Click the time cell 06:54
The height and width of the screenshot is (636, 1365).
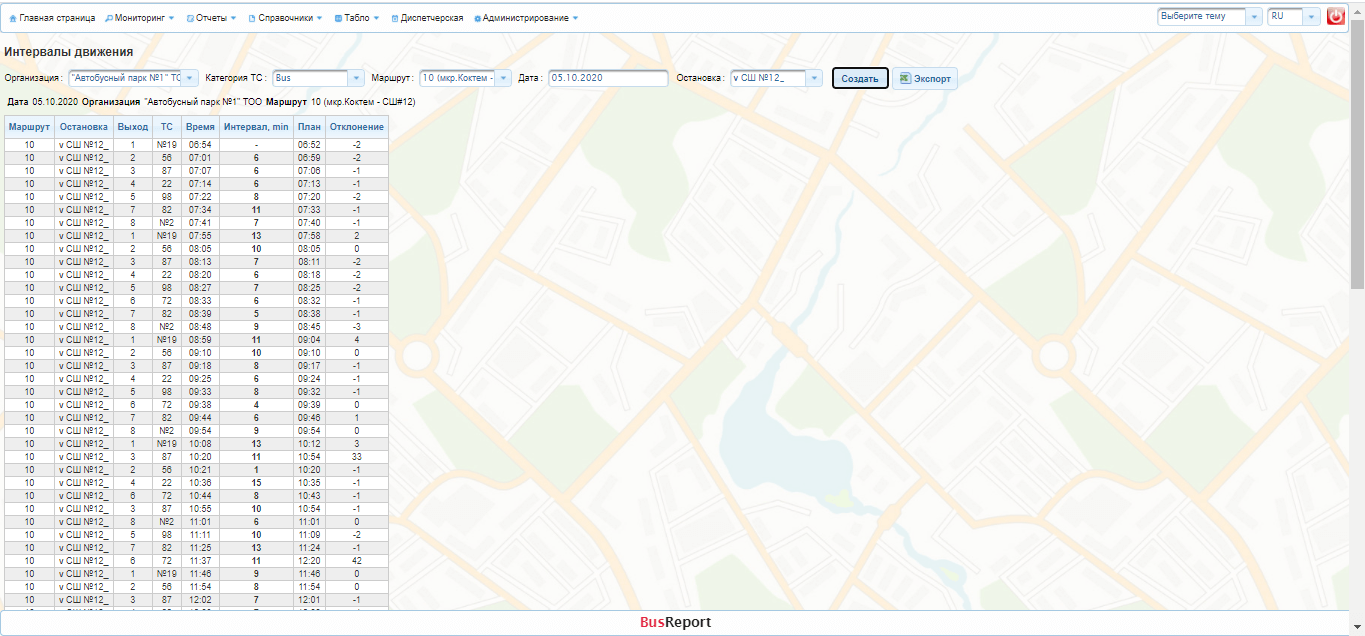click(x=200, y=145)
